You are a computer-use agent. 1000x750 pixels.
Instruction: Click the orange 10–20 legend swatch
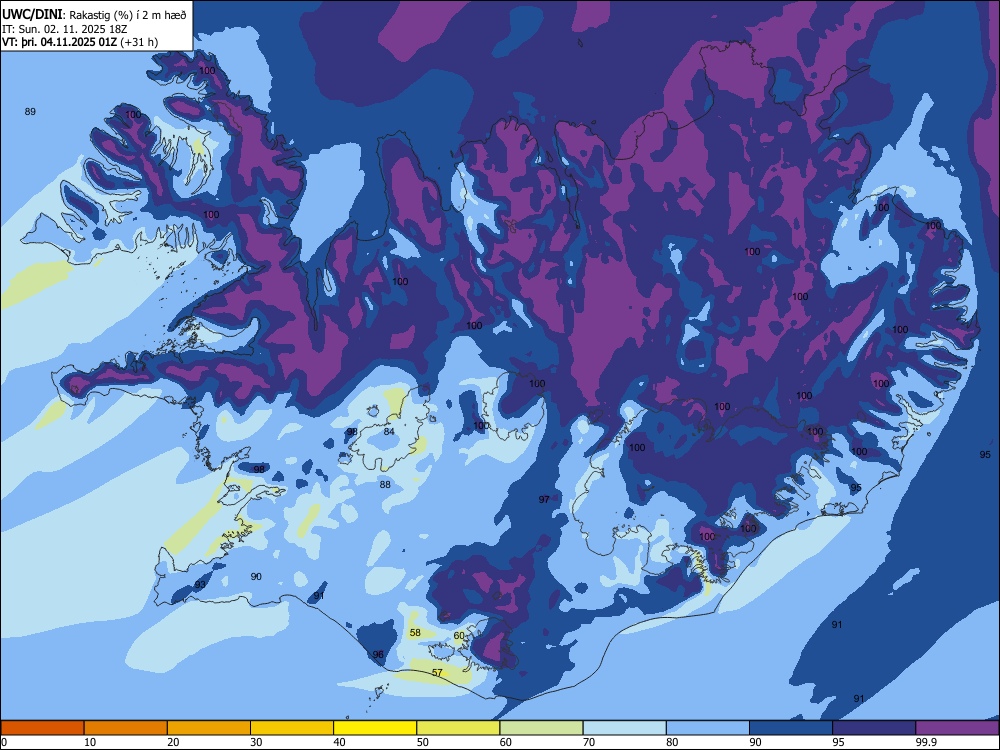pyautogui.click(x=126, y=728)
